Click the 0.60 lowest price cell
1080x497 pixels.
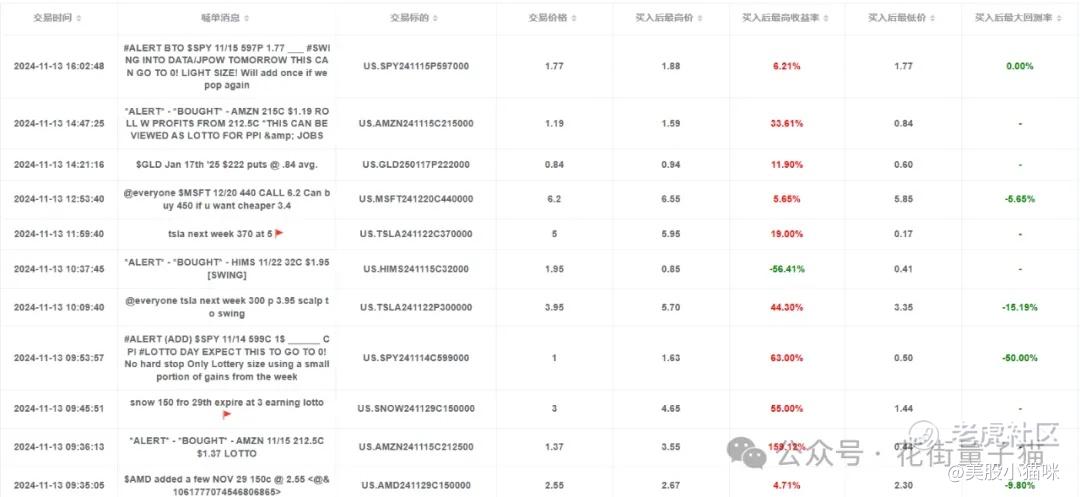(x=903, y=165)
